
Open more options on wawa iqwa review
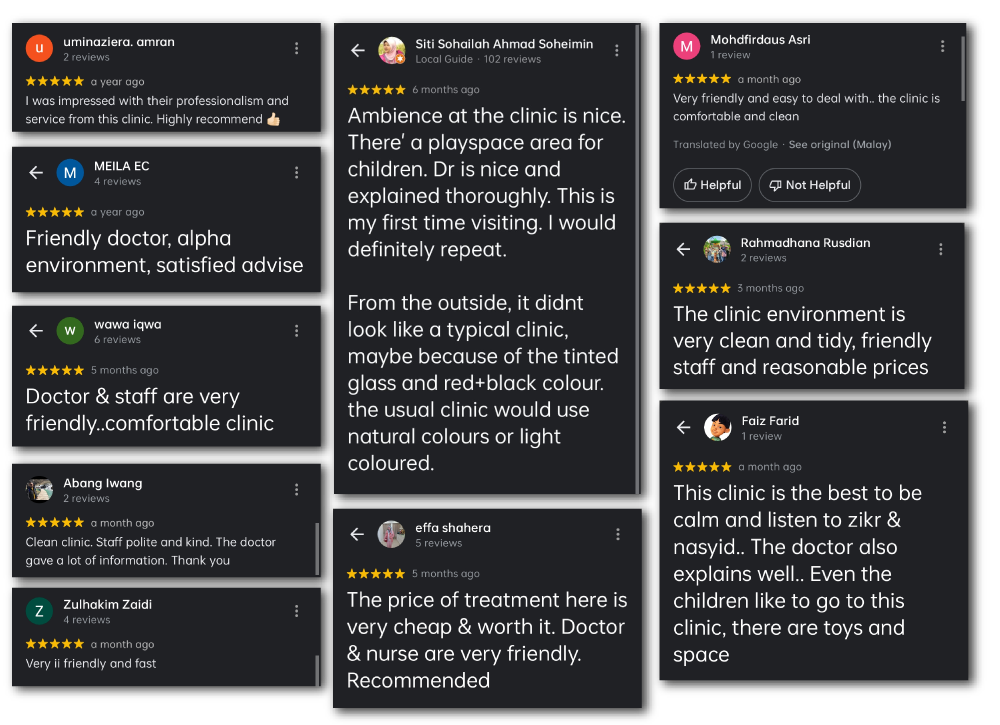(297, 331)
